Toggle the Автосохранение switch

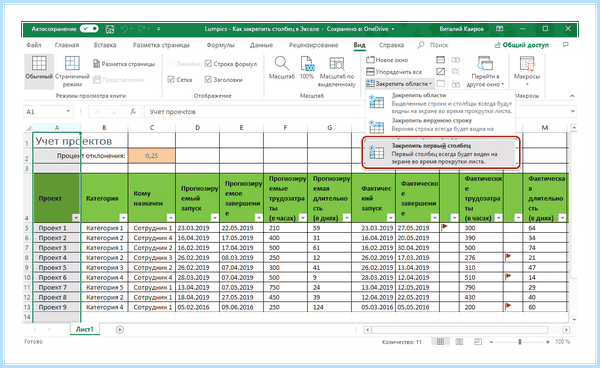(x=90, y=29)
